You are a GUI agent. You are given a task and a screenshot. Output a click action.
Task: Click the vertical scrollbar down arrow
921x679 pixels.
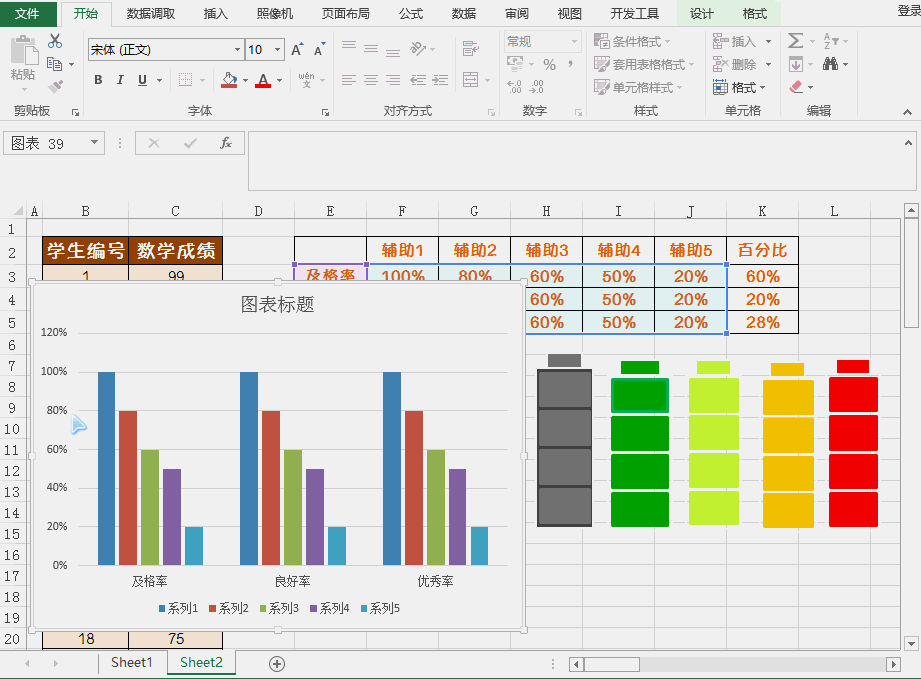tap(911, 643)
